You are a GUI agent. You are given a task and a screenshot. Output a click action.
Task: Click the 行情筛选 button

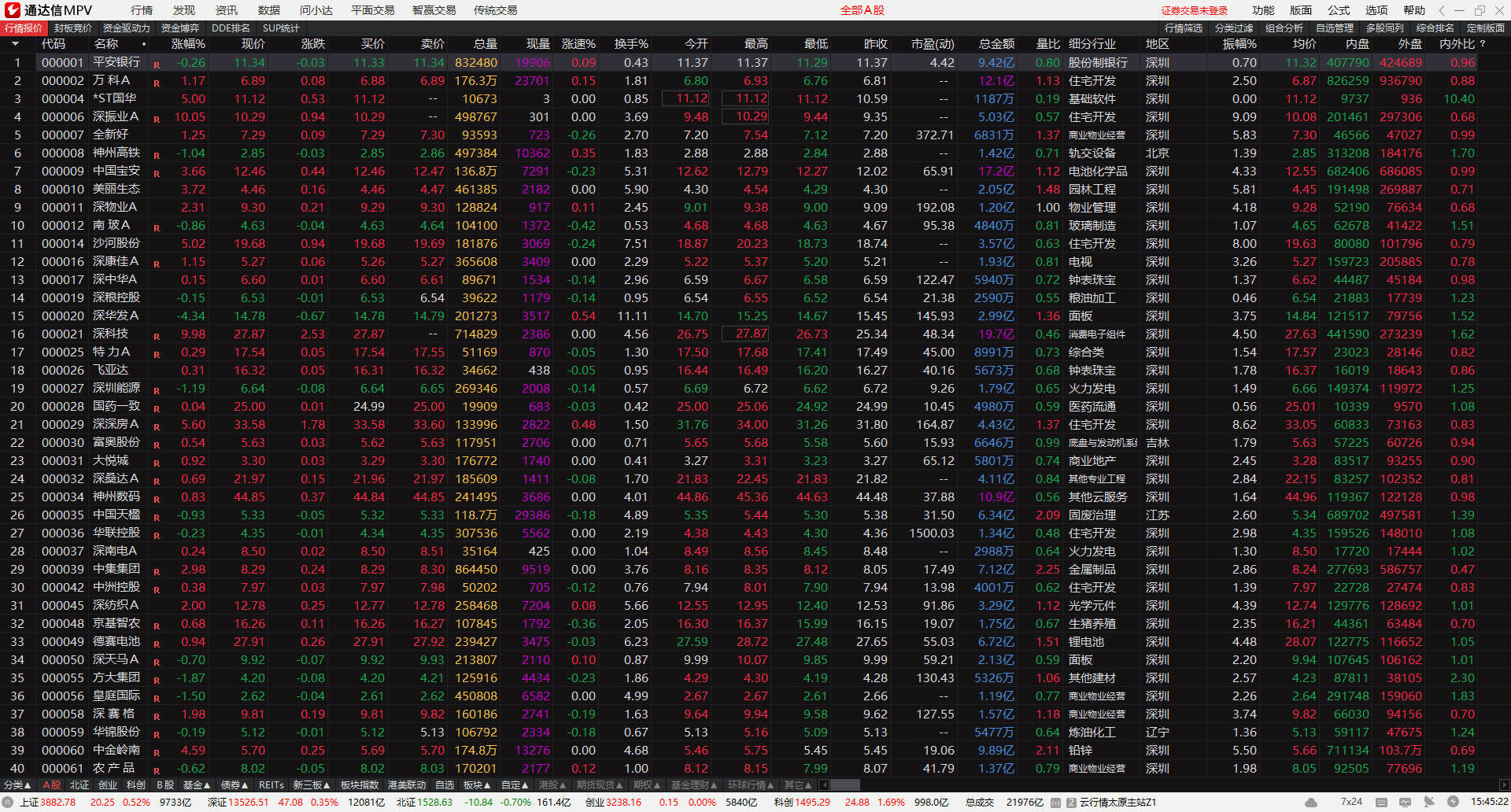click(x=1184, y=28)
